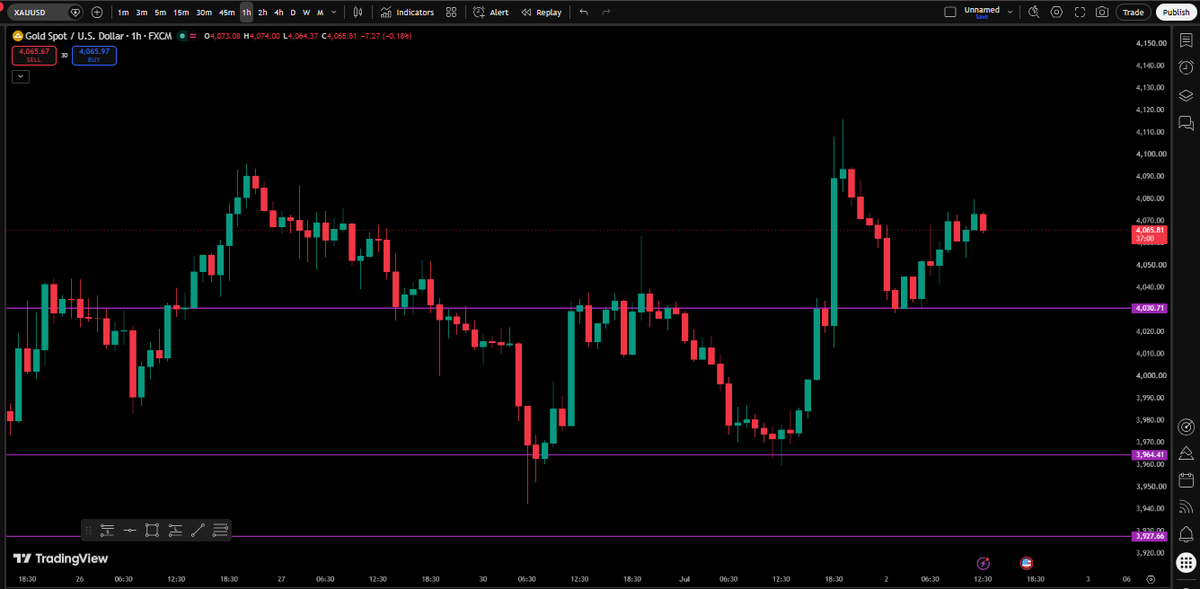
Task: Select the 1h timeframe
Action: pyautogui.click(x=246, y=12)
